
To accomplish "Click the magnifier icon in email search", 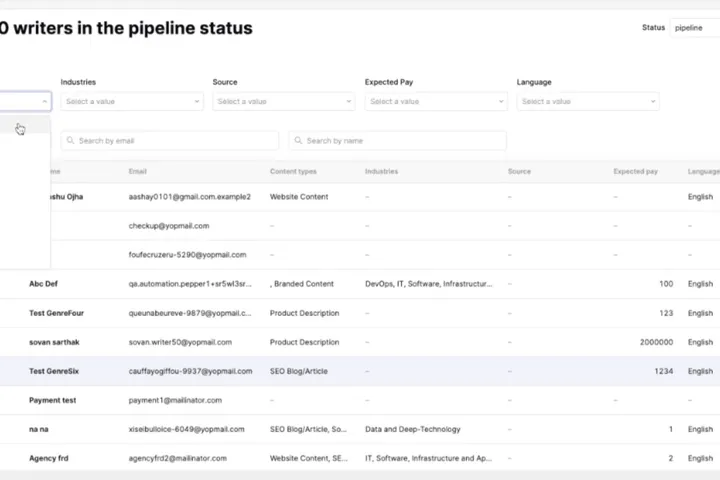I will (x=70, y=140).
